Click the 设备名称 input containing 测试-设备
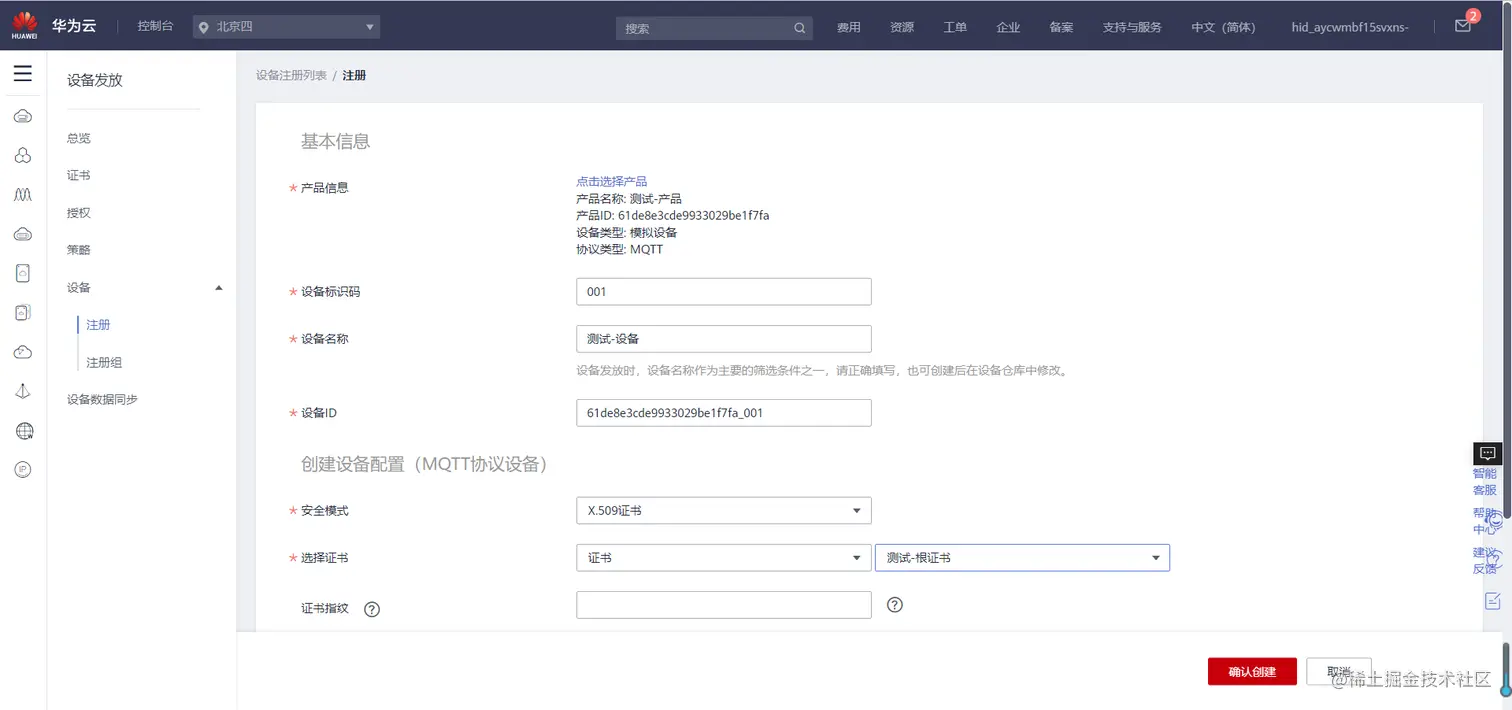Viewport: 1512px width, 710px height. (x=723, y=338)
